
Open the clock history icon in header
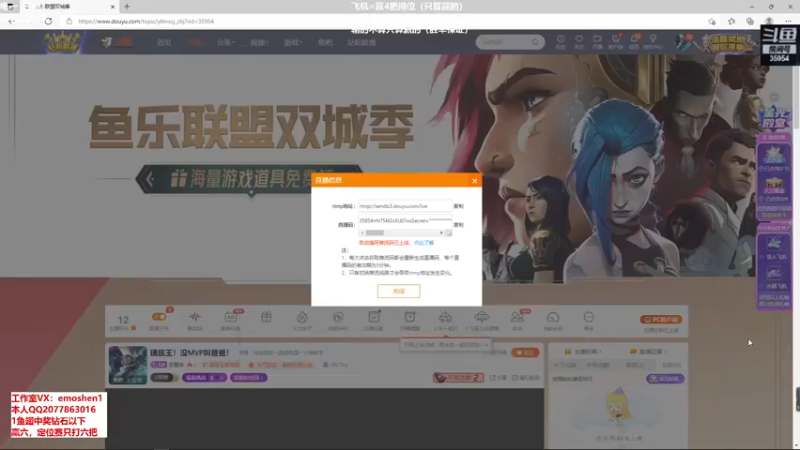[x=560, y=41]
